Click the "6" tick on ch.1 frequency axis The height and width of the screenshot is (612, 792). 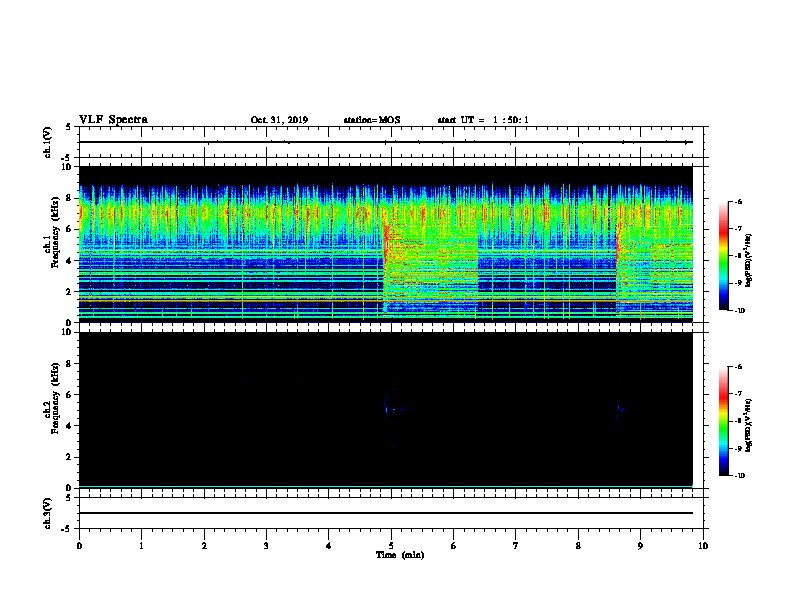[x=70, y=229]
